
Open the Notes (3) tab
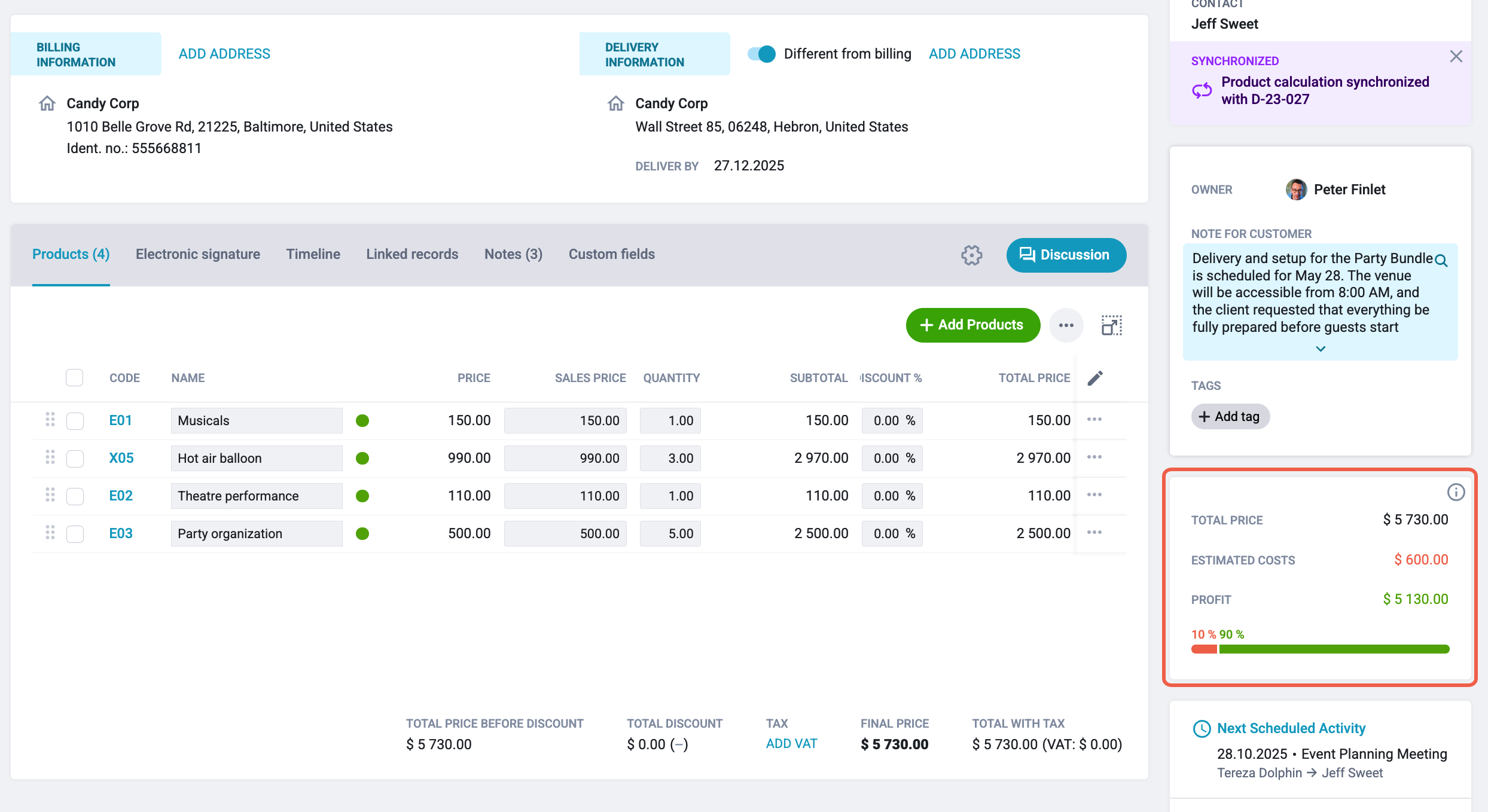[x=513, y=254]
